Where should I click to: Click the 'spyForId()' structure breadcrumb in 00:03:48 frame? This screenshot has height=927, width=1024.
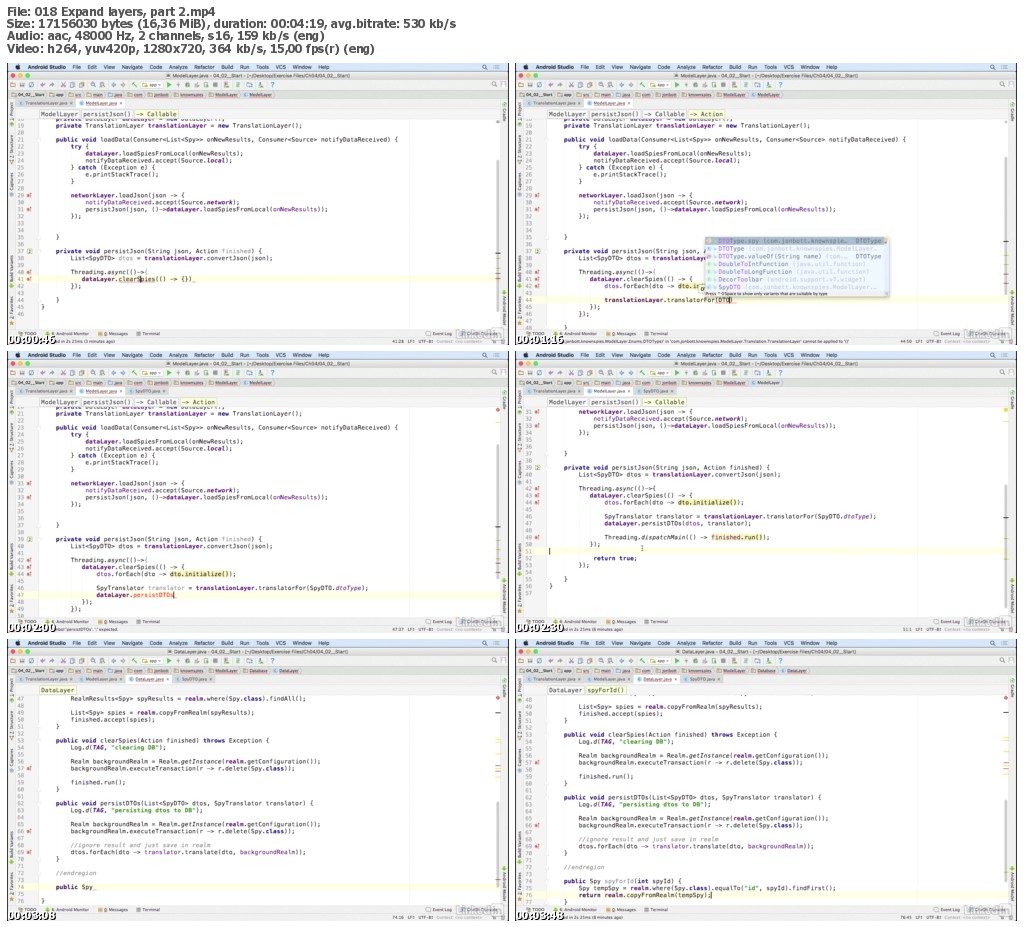(605, 690)
